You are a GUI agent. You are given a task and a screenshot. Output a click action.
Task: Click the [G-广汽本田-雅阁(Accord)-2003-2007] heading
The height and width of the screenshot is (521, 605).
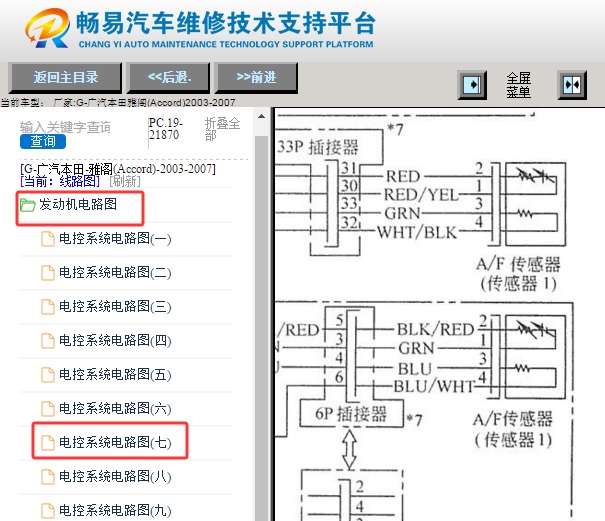pos(118,169)
